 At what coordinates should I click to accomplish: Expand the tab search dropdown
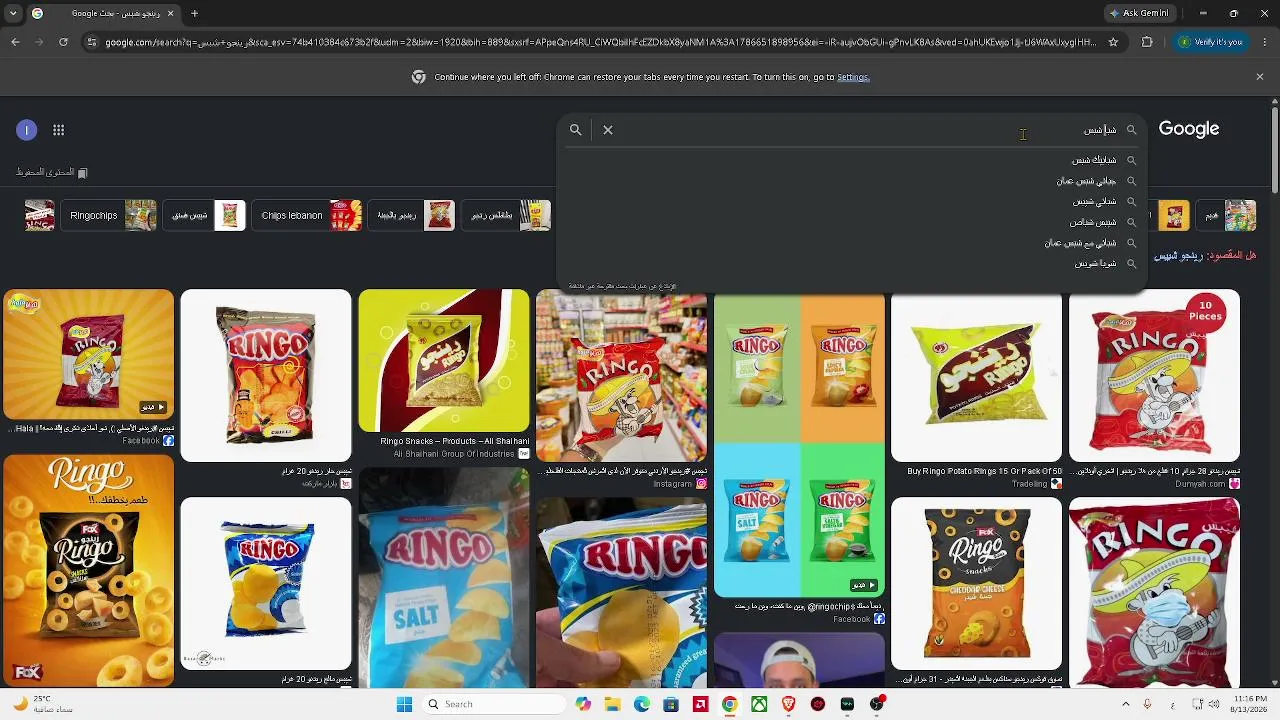pyautogui.click(x=13, y=14)
